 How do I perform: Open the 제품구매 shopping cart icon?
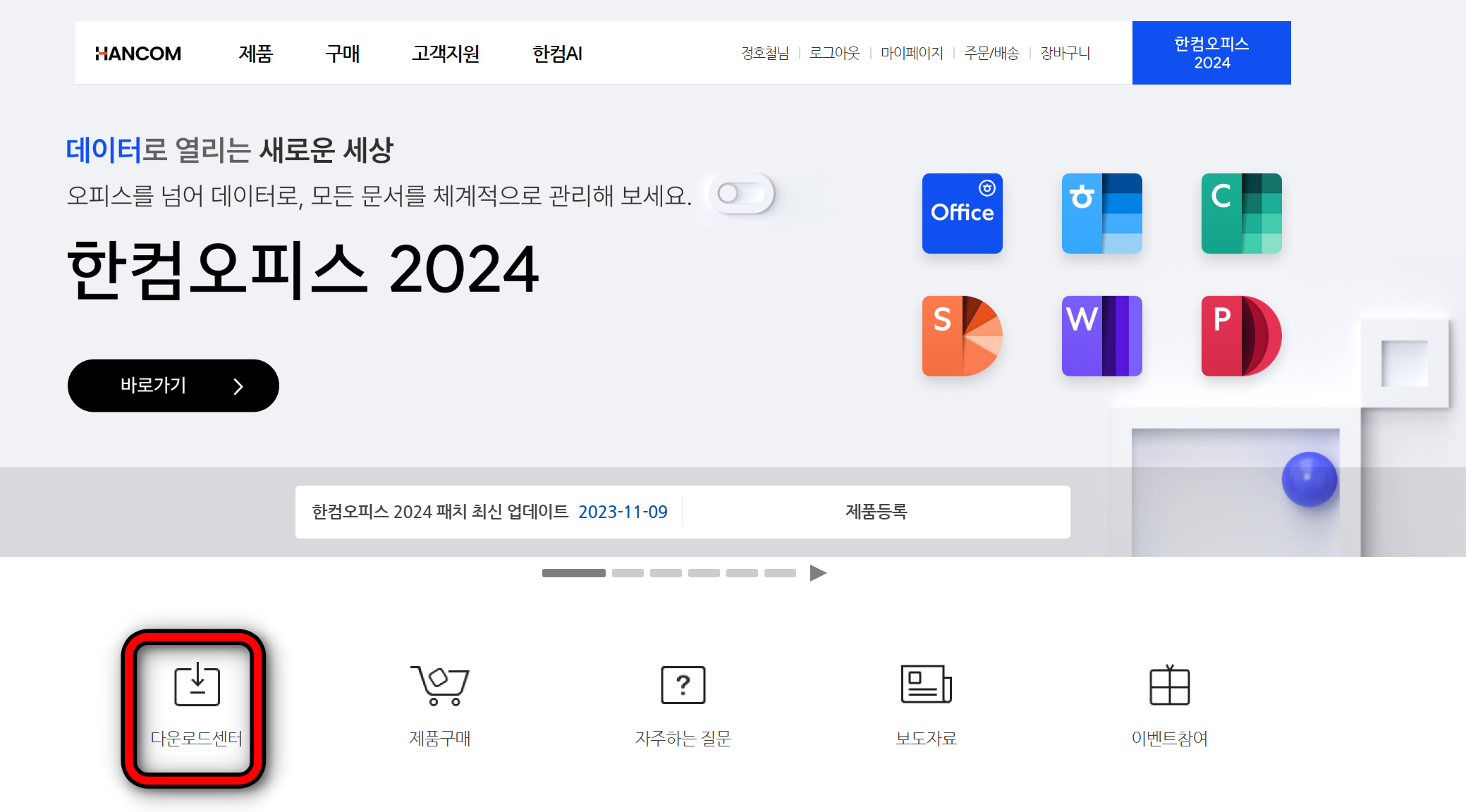440,686
